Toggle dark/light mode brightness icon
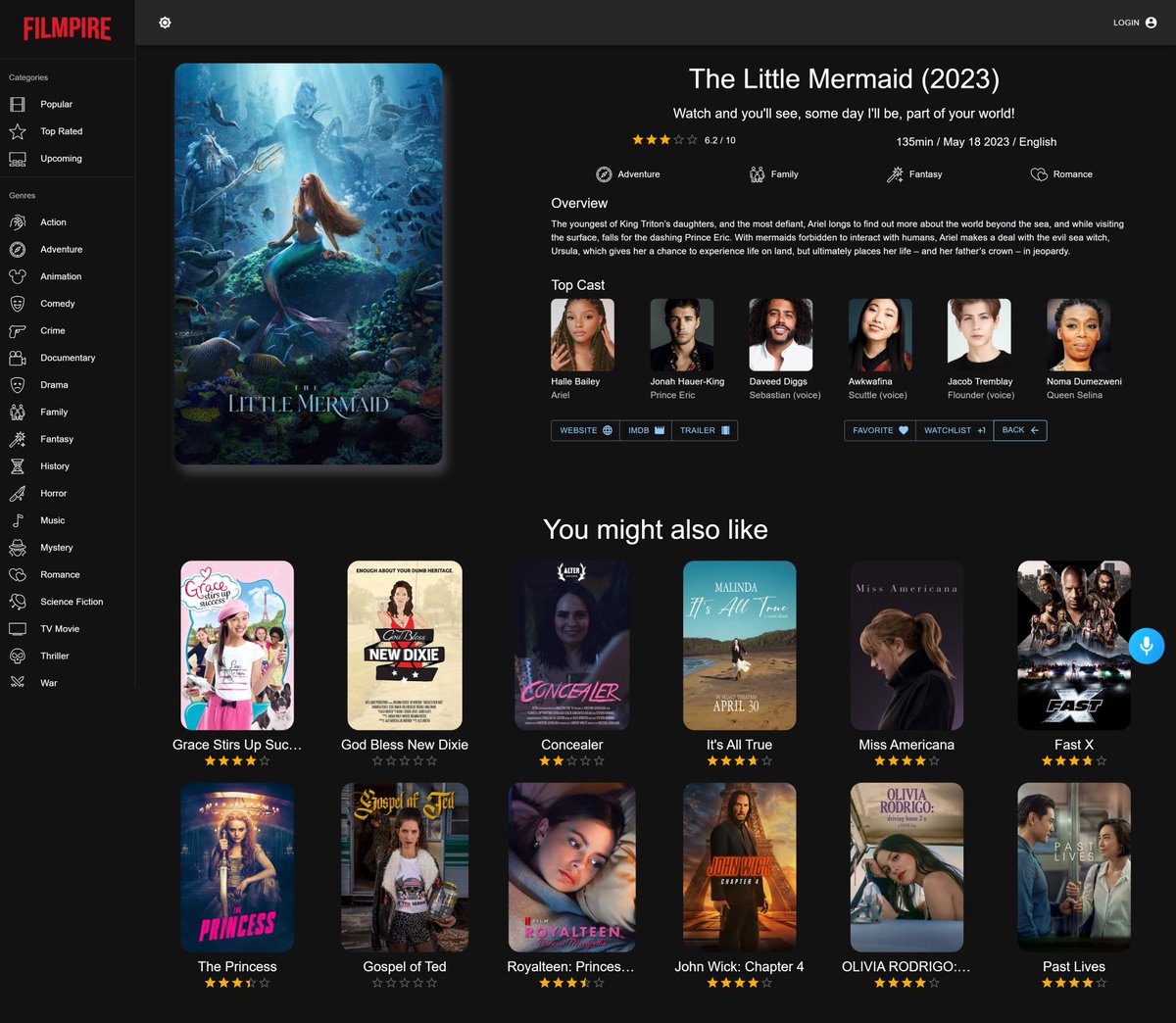The height and width of the screenshot is (1023, 1176). [x=165, y=23]
